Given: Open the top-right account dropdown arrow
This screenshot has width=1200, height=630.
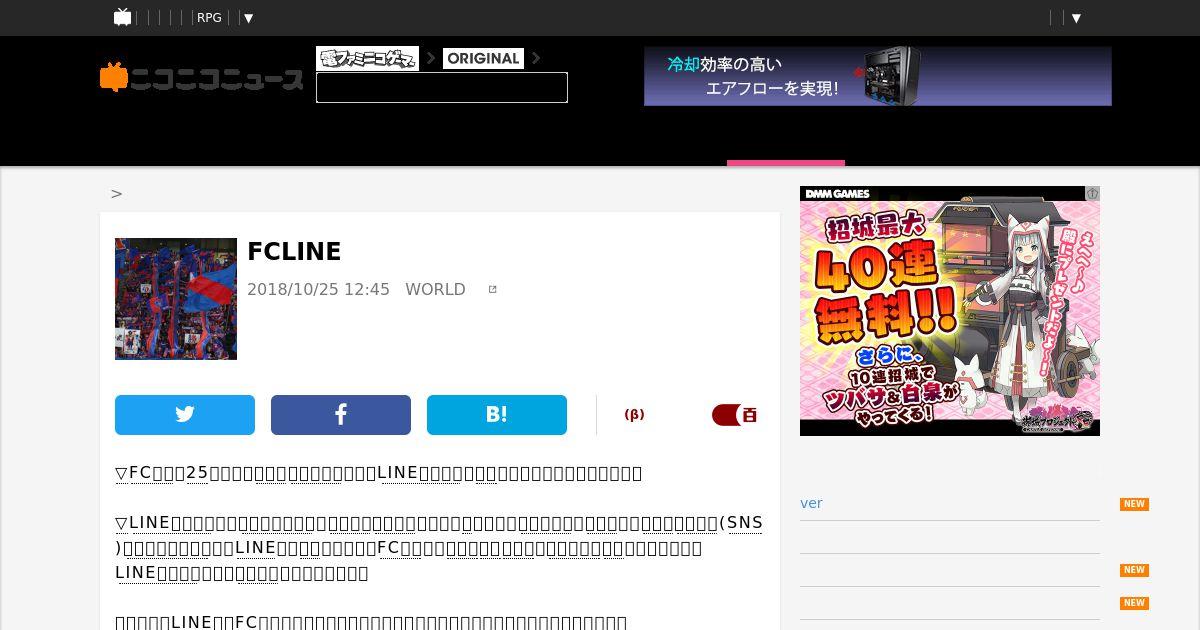Looking at the screenshot, I should pyautogui.click(x=1077, y=18).
